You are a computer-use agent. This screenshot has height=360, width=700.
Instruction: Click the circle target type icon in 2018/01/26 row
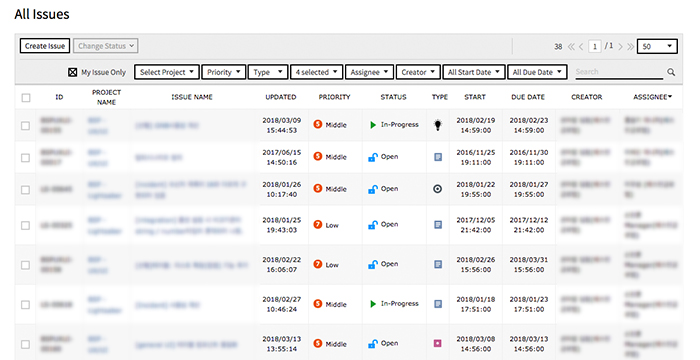pos(438,189)
